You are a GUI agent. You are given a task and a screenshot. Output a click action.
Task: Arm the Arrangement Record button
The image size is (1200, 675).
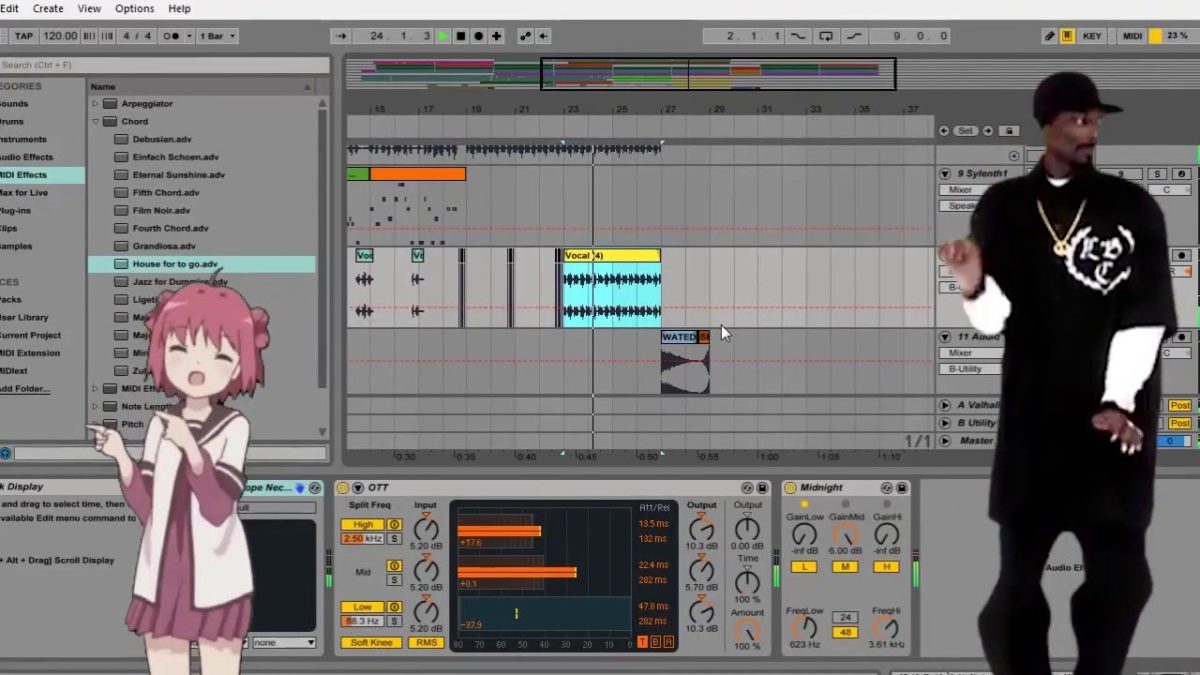click(x=479, y=36)
